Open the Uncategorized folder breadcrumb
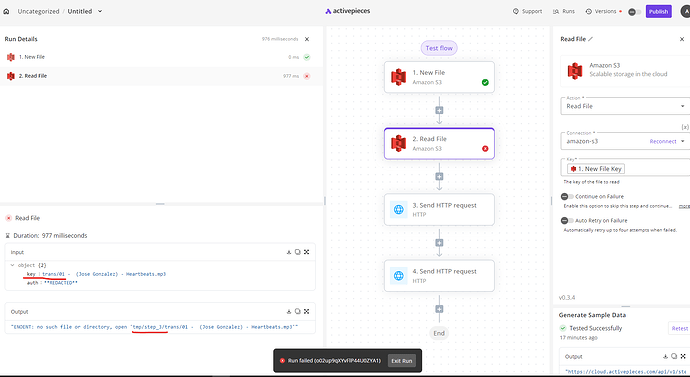The image size is (690, 377). [38, 11]
